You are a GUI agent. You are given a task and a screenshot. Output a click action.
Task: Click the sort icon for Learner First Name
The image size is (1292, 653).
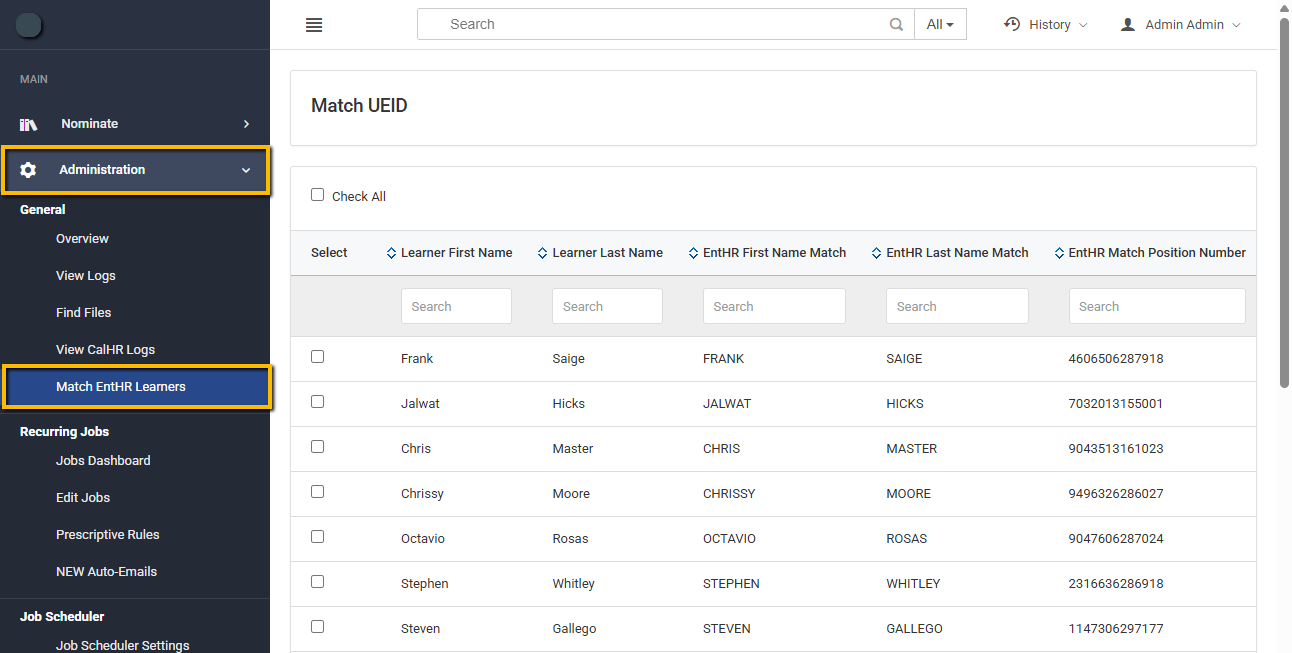pyautogui.click(x=391, y=252)
